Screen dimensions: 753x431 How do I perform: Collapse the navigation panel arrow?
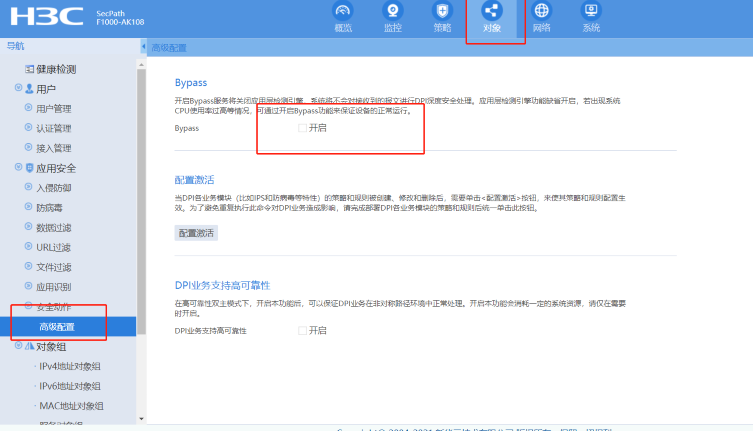pos(143,47)
